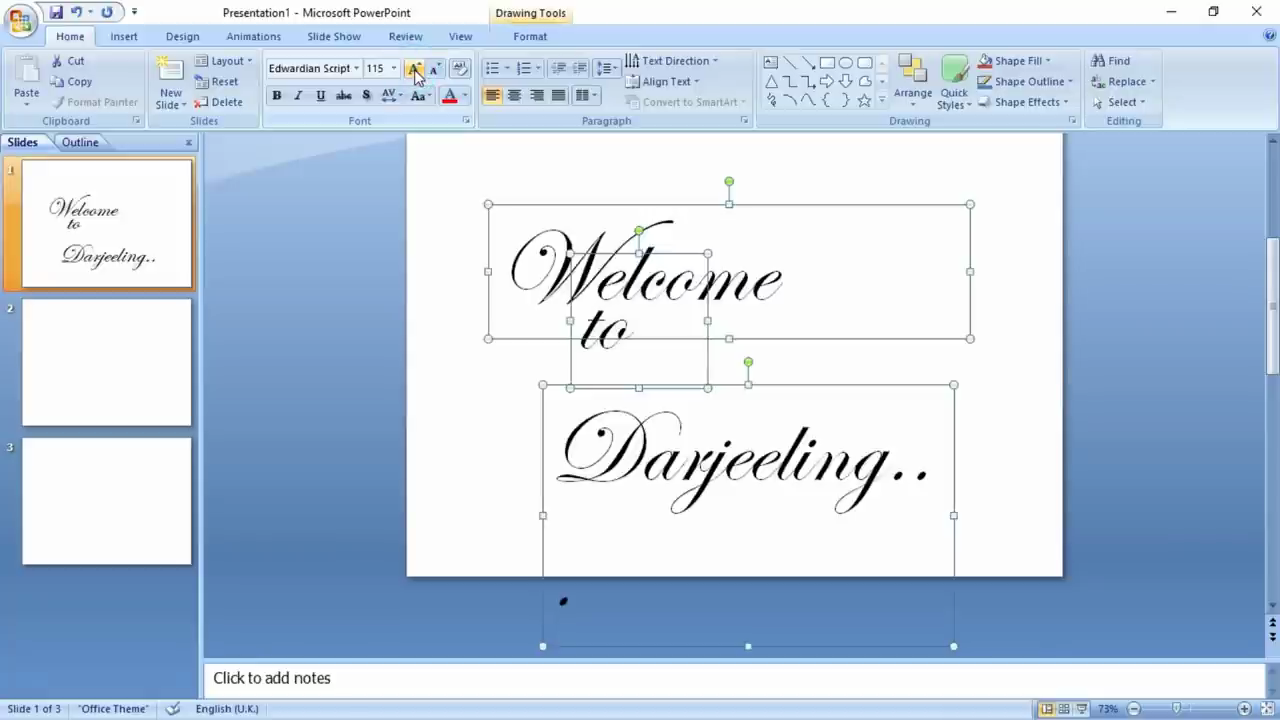The height and width of the screenshot is (720, 1280).
Task: Open the Edwardian Script font dropdown
Action: coord(356,68)
